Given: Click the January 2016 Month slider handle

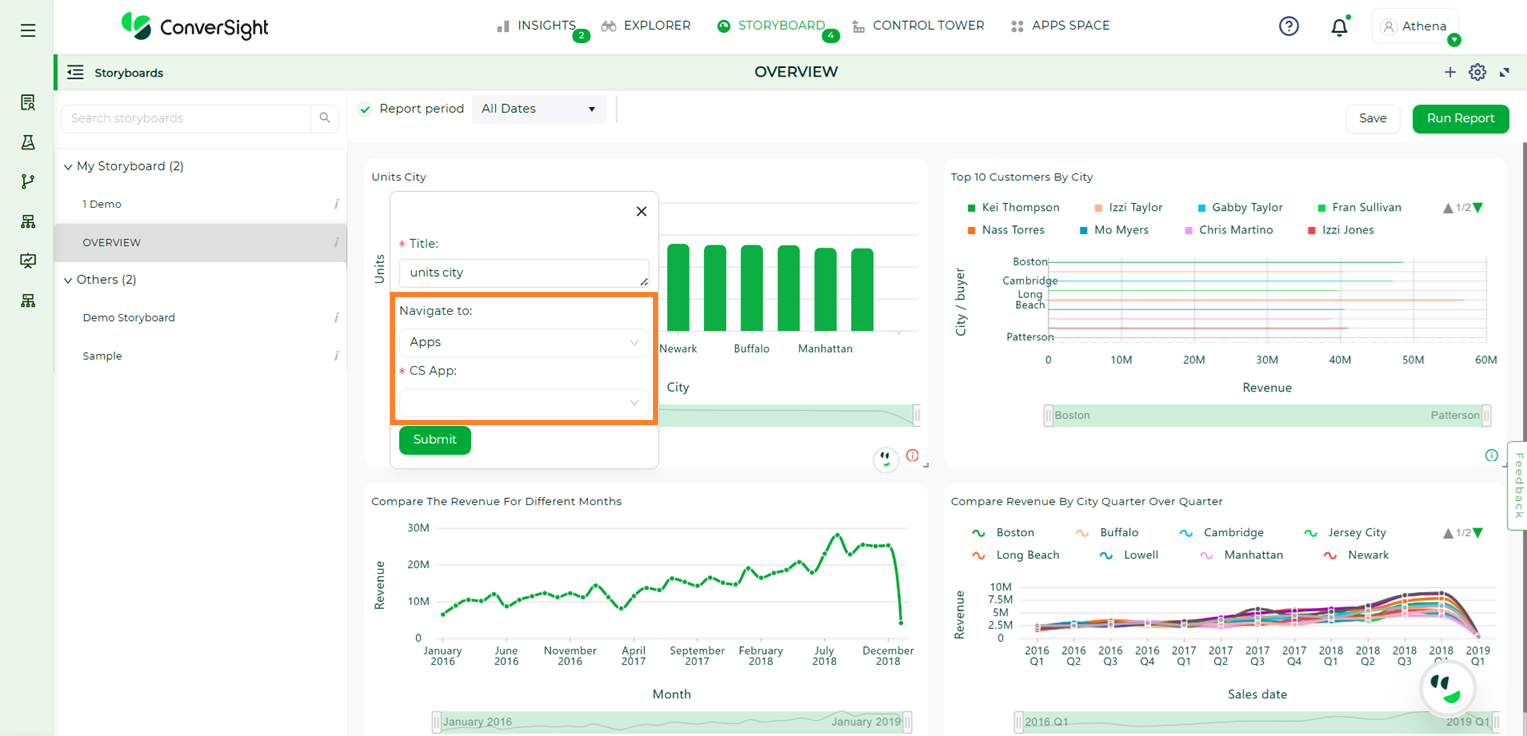Looking at the screenshot, I should (437, 722).
